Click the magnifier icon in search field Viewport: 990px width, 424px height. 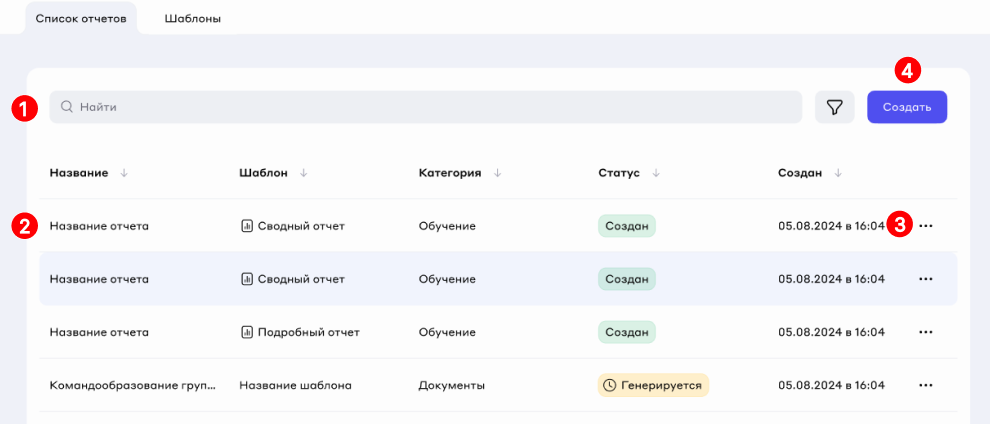coord(67,107)
